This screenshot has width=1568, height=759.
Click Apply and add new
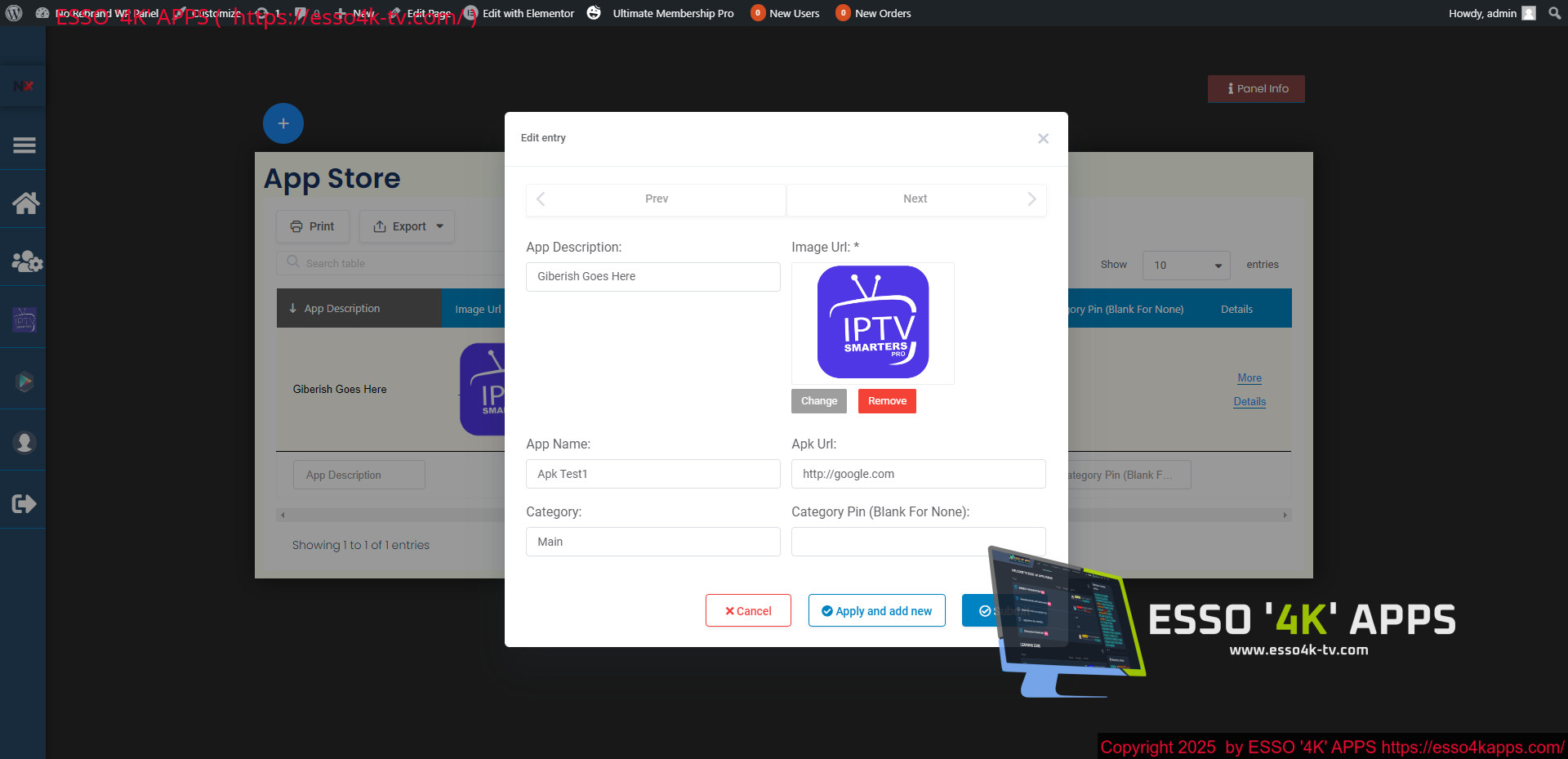coord(877,610)
